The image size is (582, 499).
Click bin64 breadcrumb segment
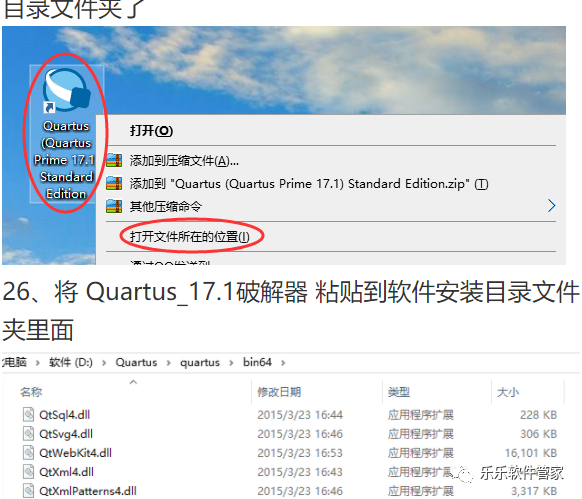coord(257,362)
